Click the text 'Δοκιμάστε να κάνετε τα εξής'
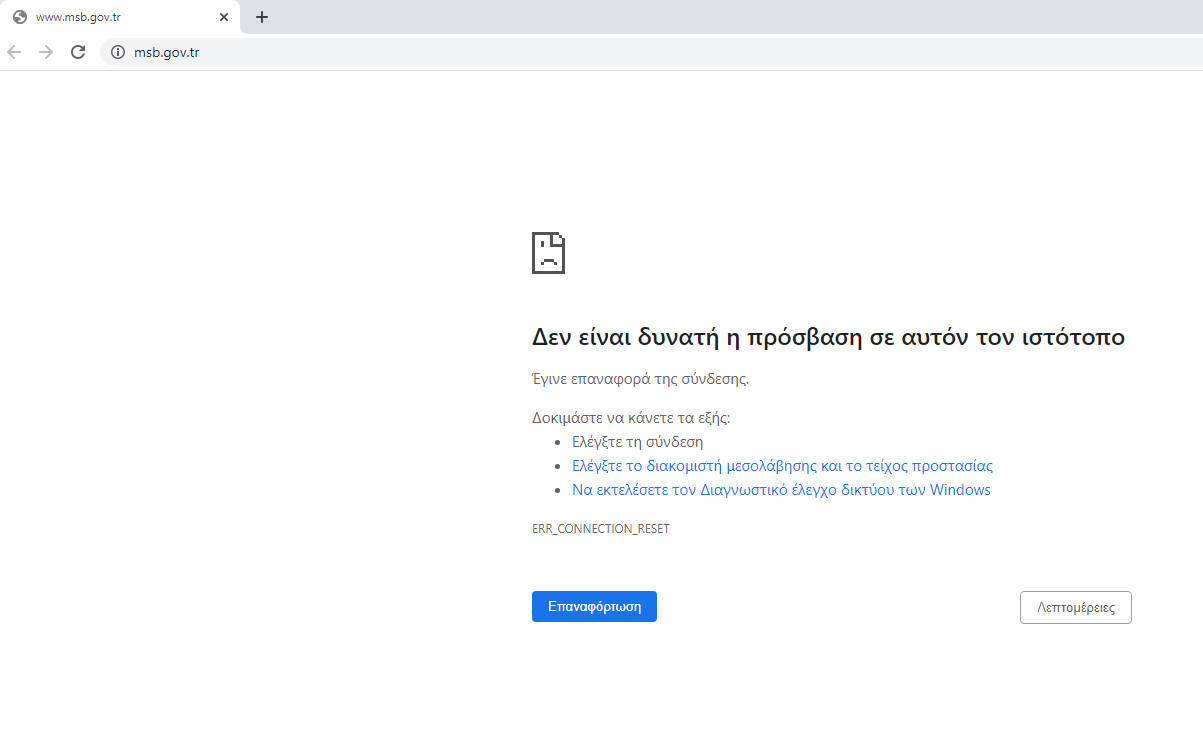 [x=631, y=418]
